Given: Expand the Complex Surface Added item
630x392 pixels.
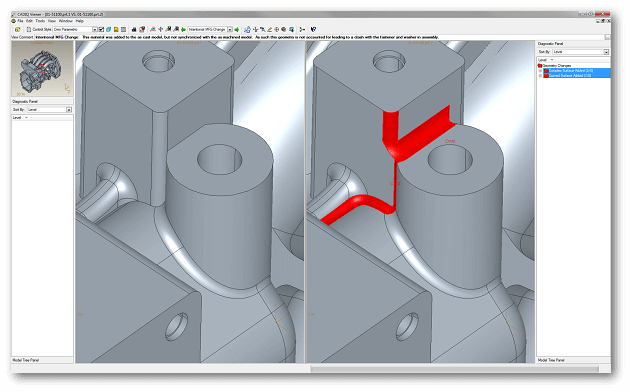Looking at the screenshot, I should coord(540,71).
